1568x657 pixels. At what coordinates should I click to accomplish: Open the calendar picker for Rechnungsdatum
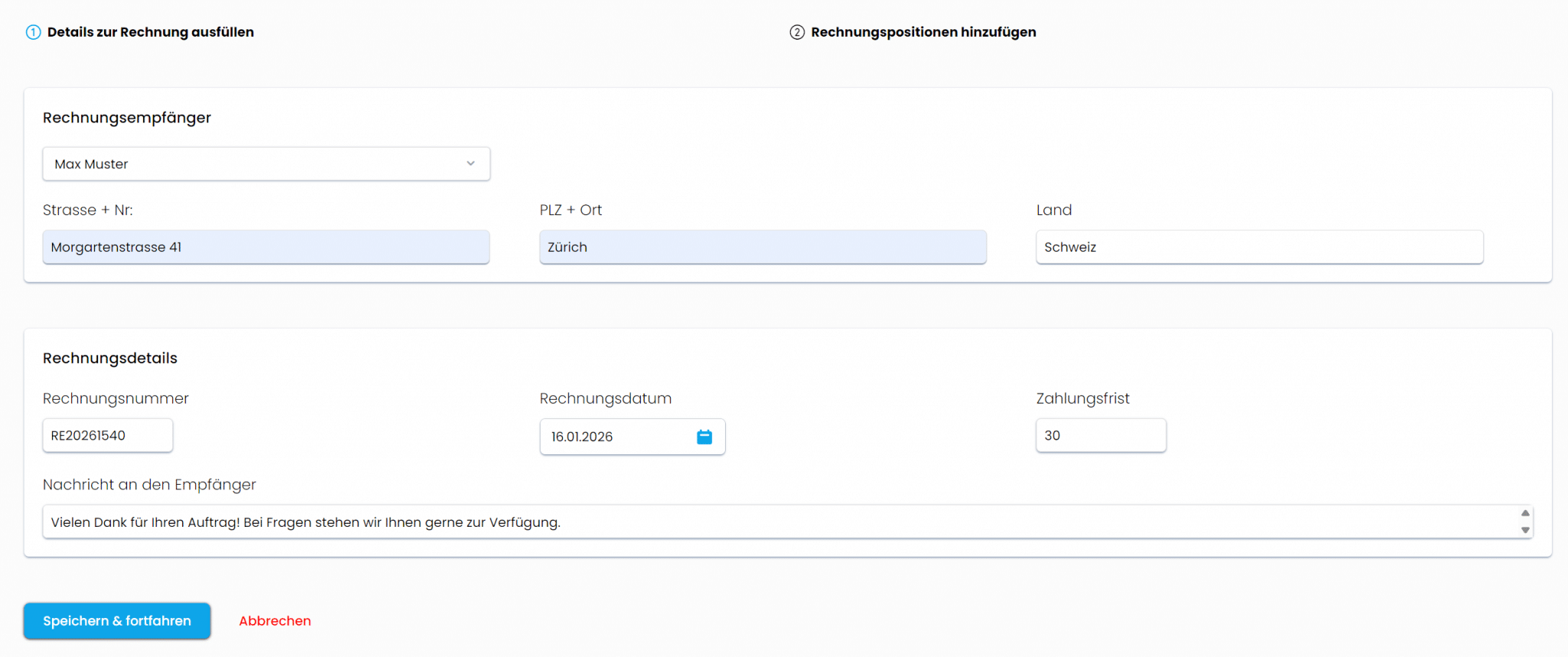click(704, 436)
